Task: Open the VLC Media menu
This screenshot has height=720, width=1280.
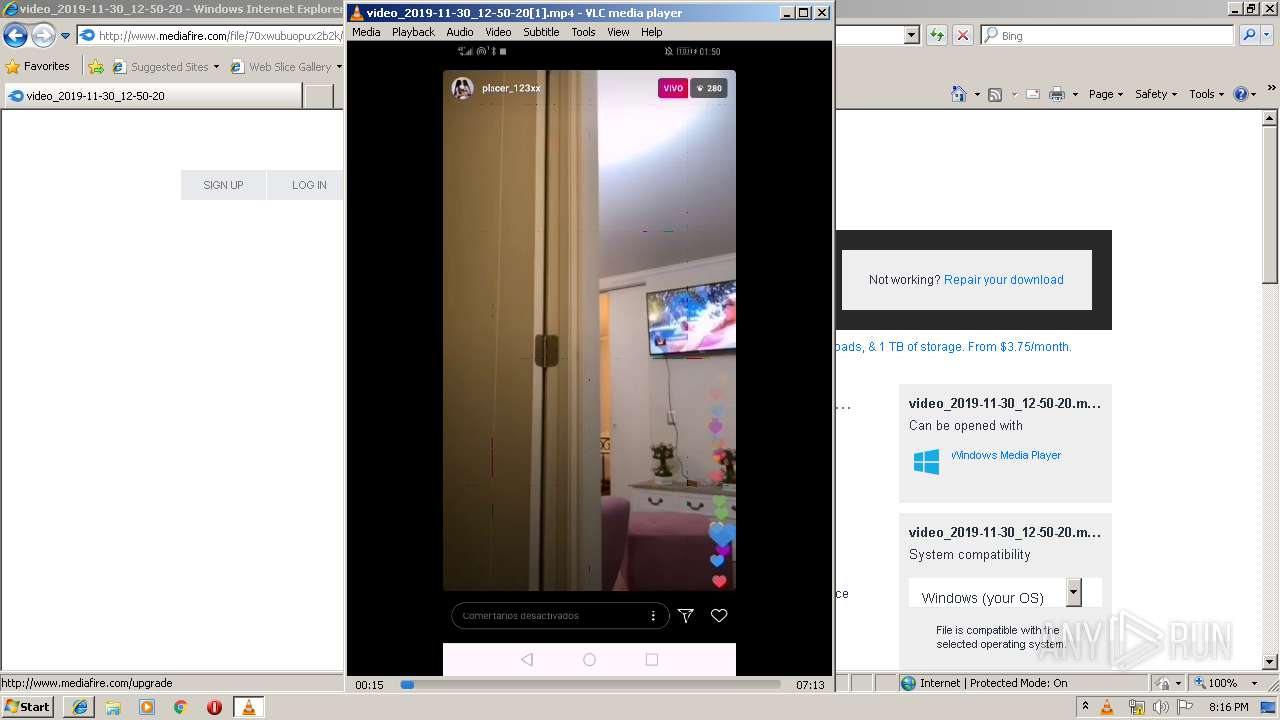Action: coord(366,32)
